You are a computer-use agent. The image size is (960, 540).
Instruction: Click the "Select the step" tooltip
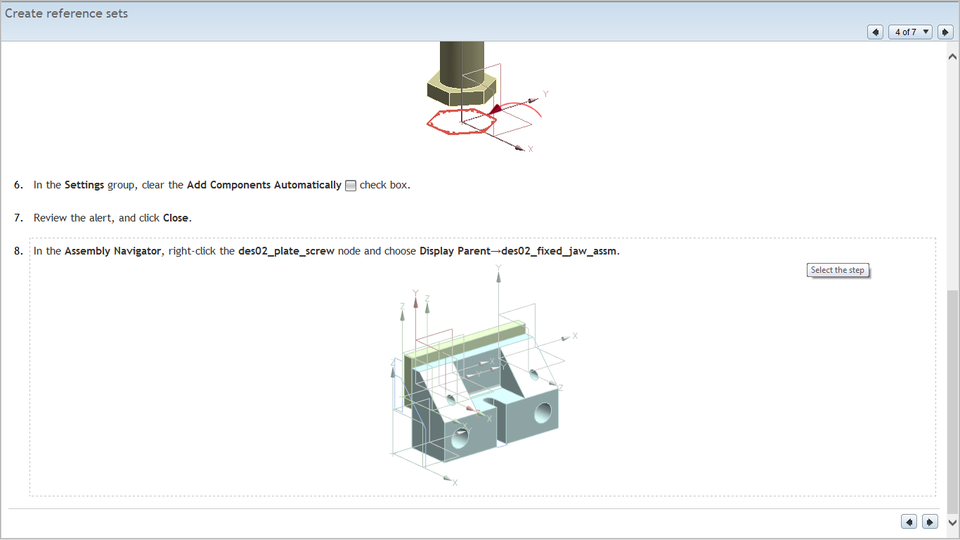tap(837, 270)
